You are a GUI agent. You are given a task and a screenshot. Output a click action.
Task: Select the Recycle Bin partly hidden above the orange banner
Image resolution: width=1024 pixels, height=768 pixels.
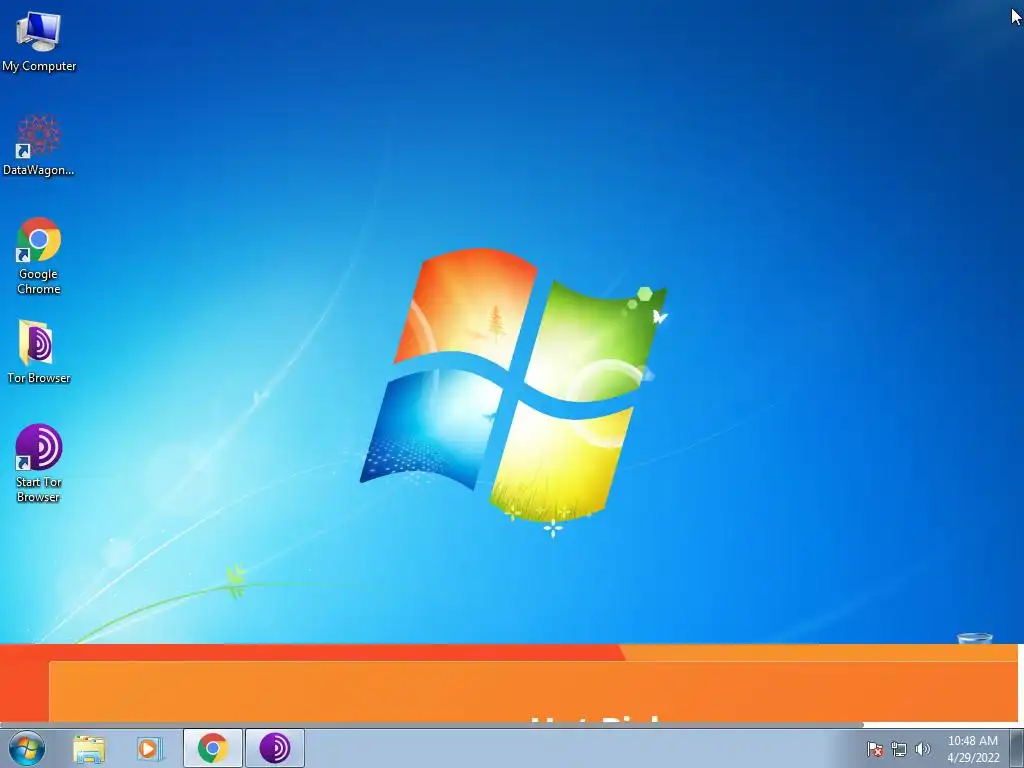[974, 638]
